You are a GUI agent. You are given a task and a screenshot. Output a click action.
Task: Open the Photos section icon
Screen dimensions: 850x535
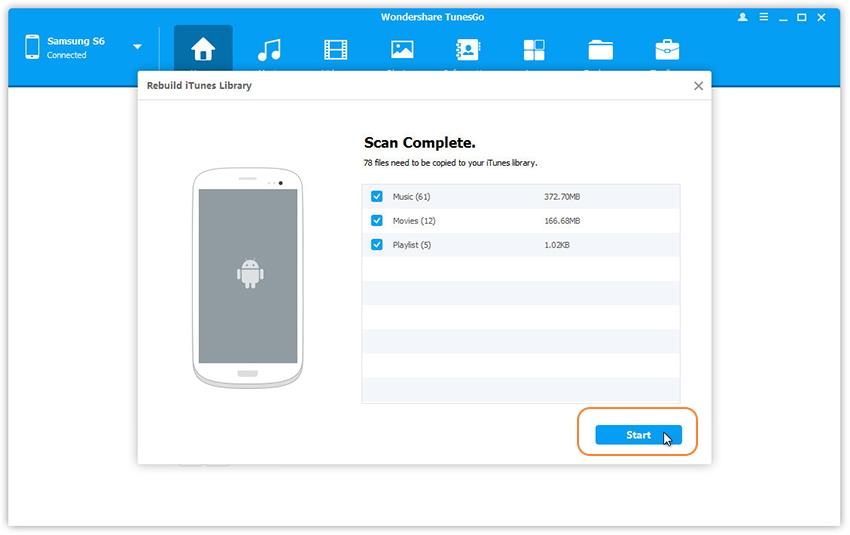tap(402, 50)
